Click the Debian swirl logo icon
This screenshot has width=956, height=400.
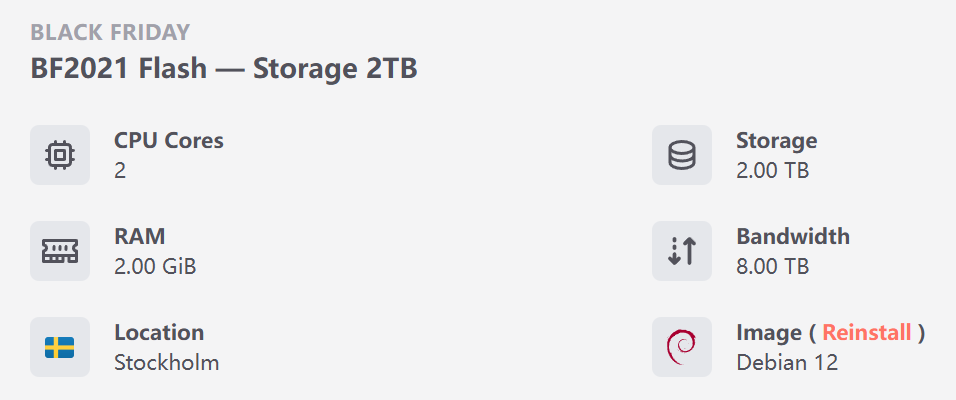(x=682, y=347)
